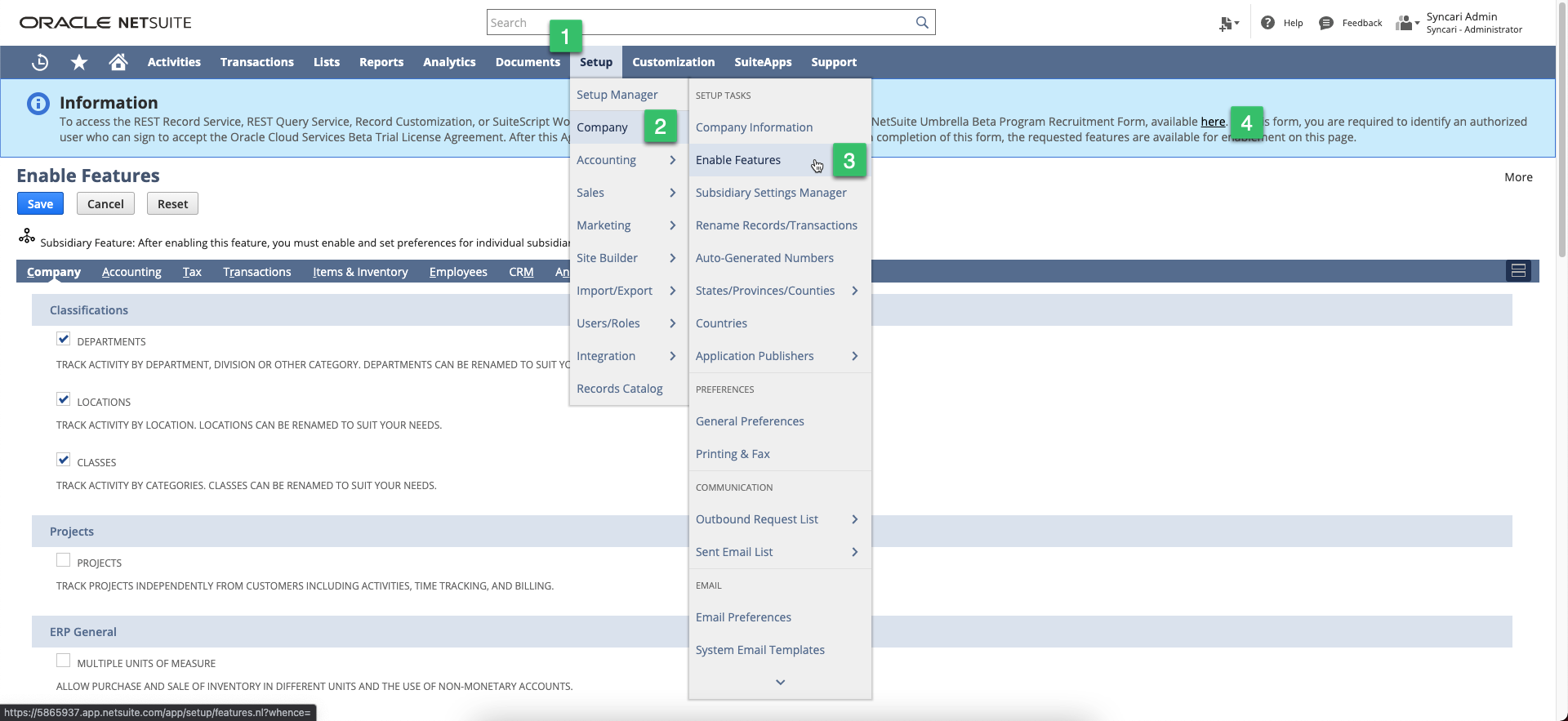Expand the Outbound Request List arrow

855,519
